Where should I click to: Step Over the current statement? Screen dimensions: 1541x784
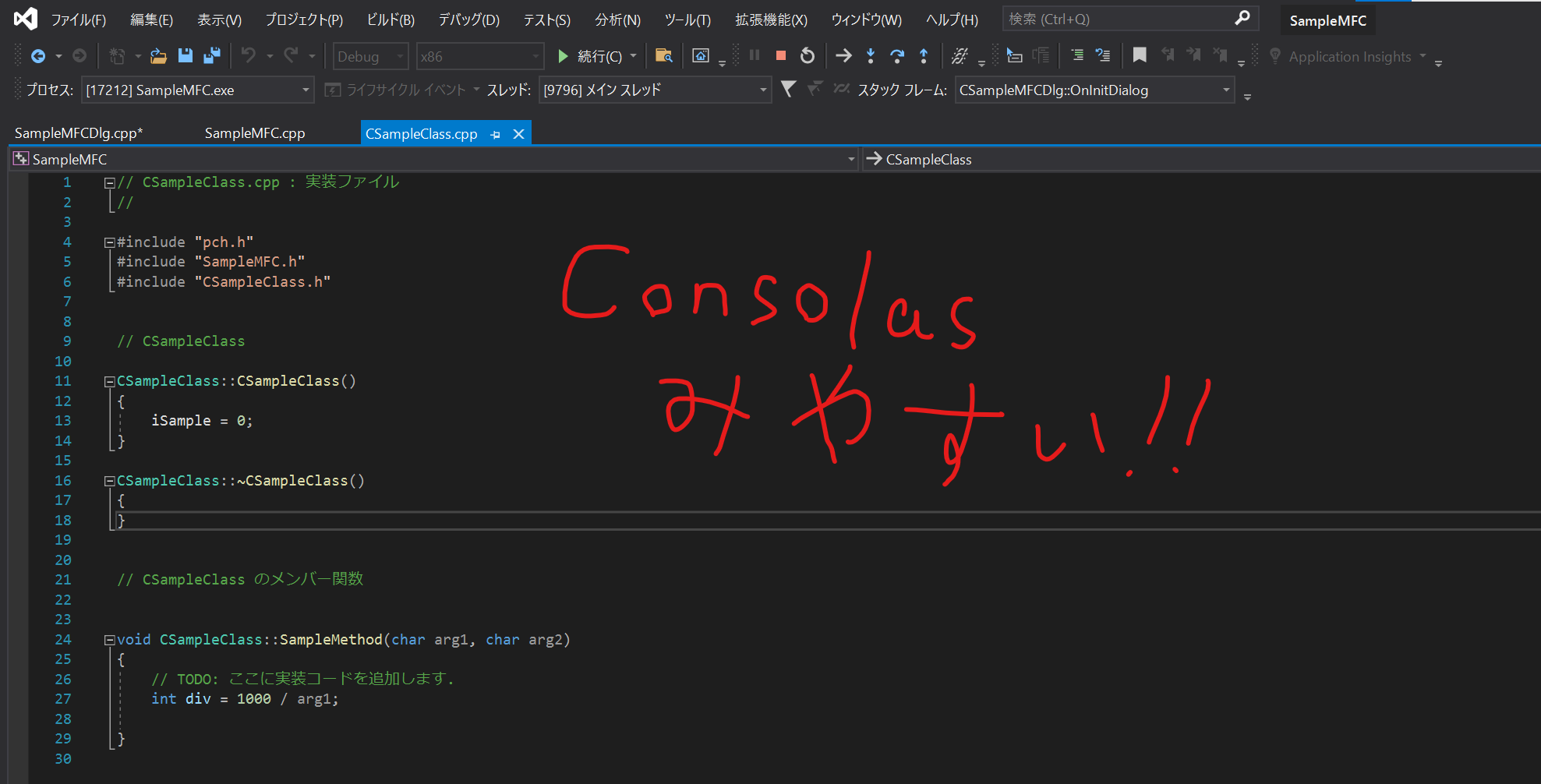click(x=897, y=55)
